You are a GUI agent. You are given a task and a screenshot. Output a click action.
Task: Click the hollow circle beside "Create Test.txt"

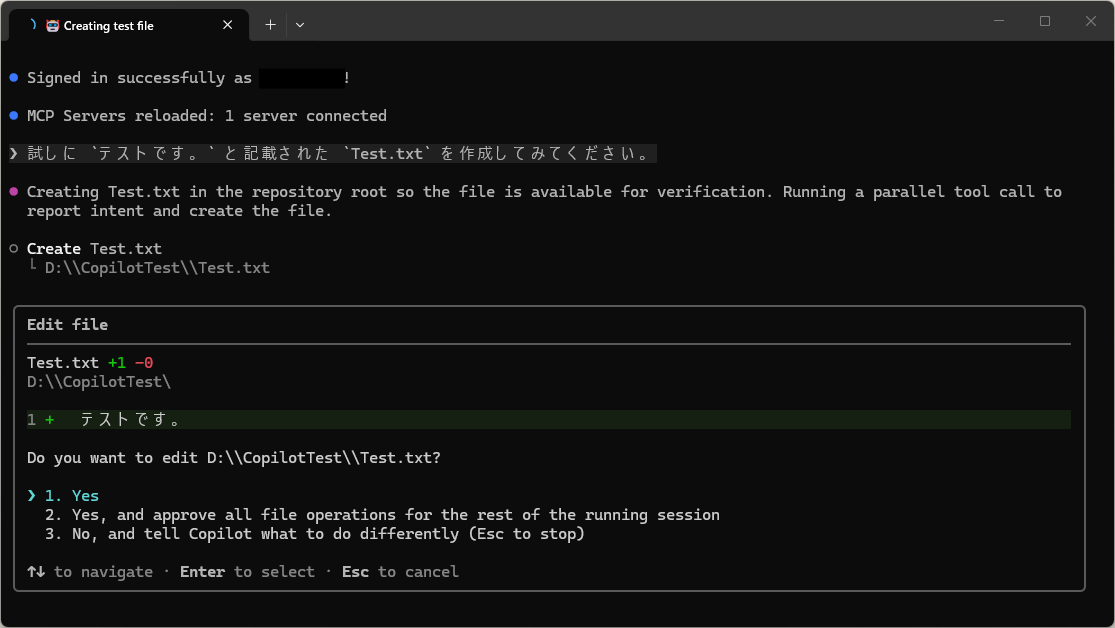13,249
